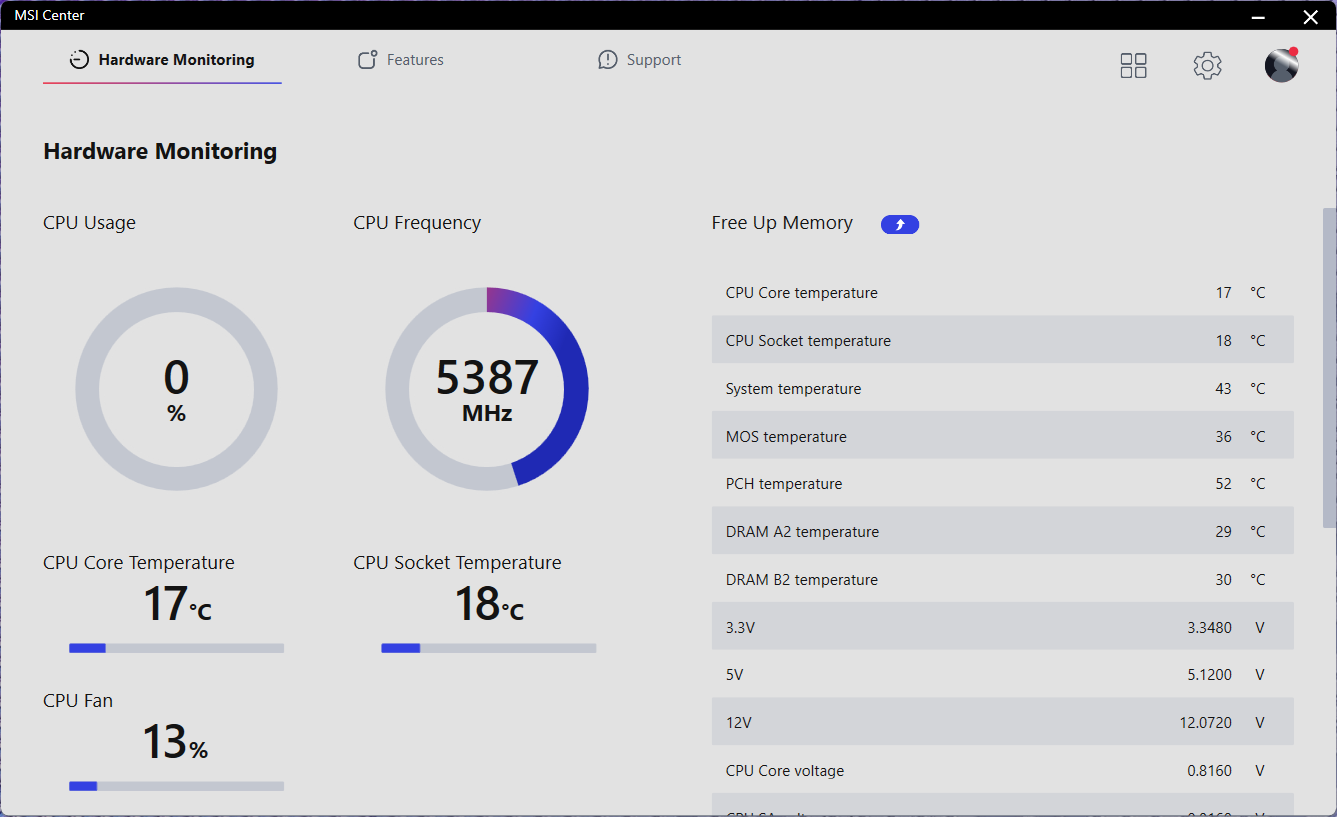Click the Free Up Memory lightning icon
The image size is (1337, 817).
[x=899, y=224]
